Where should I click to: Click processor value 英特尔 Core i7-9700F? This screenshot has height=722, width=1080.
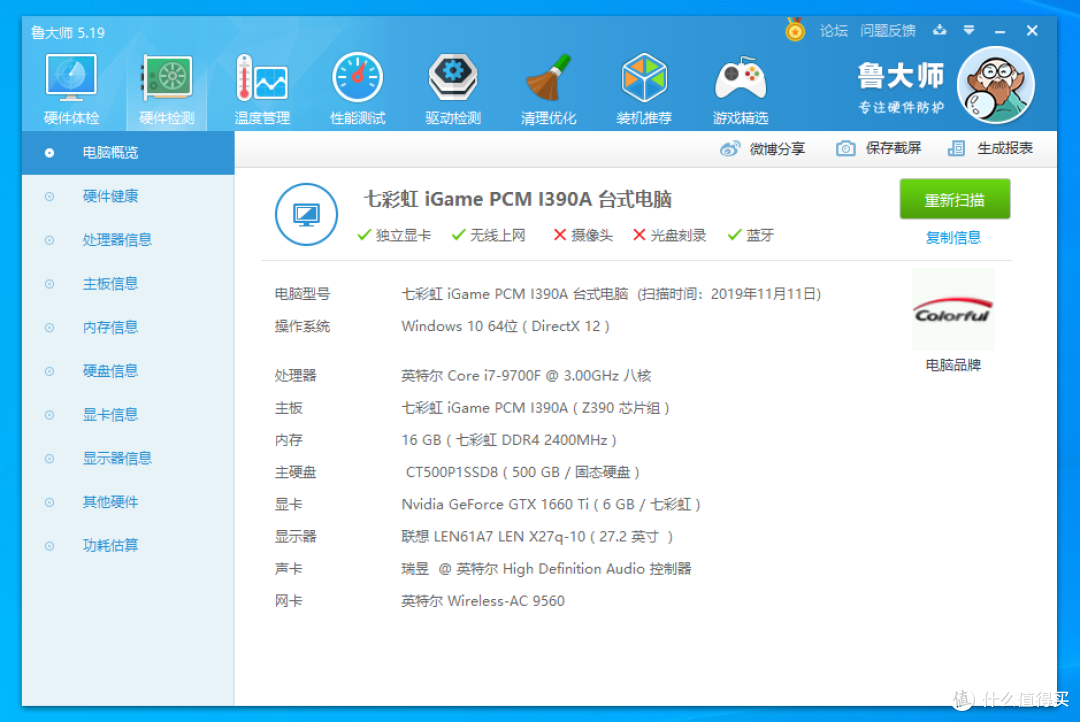tap(526, 375)
